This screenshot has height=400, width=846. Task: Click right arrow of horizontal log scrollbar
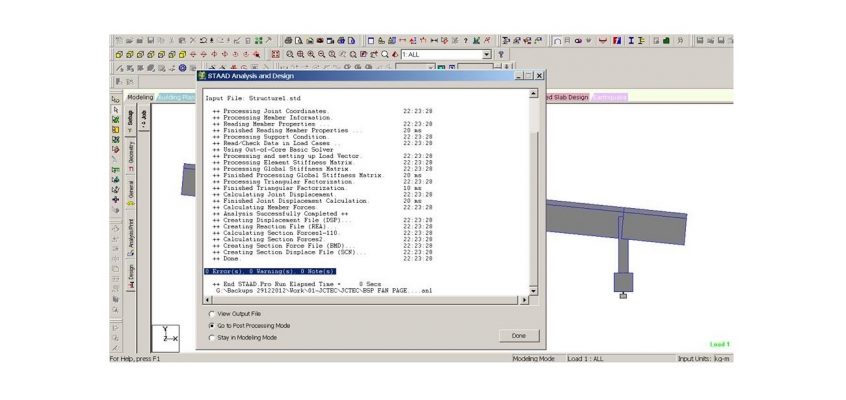(524, 300)
